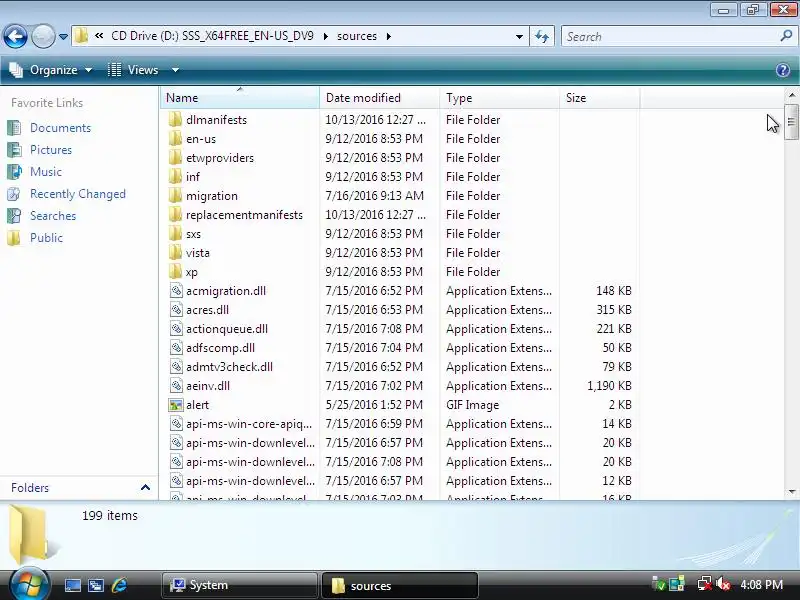Open Recently Changed favorite link

[x=78, y=194]
